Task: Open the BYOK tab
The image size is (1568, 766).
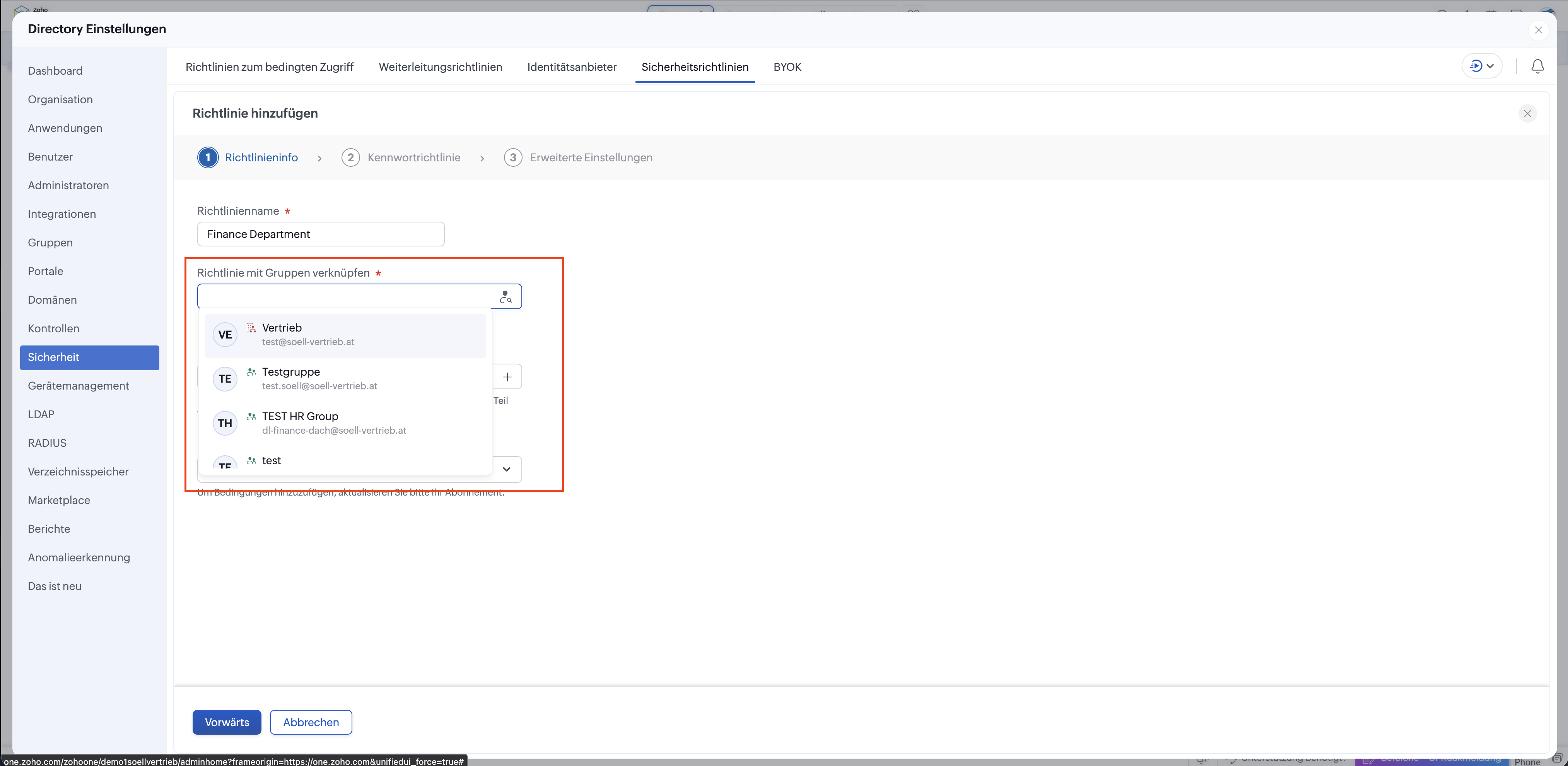Action: coord(787,67)
